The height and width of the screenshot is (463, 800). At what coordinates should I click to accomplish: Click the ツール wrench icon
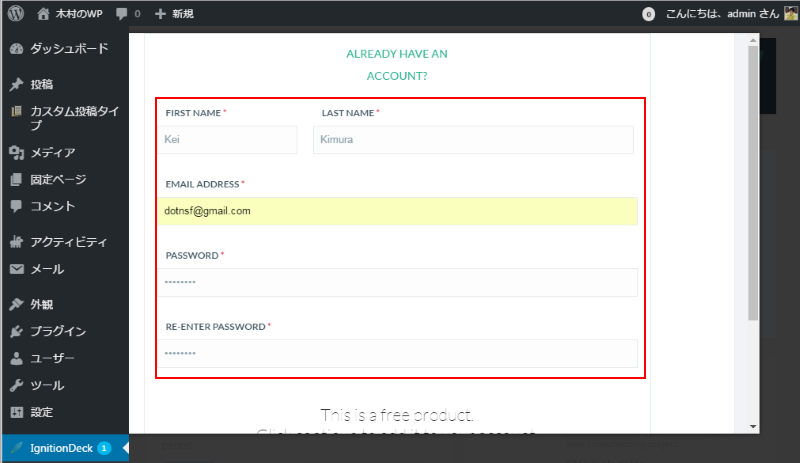coord(16,385)
